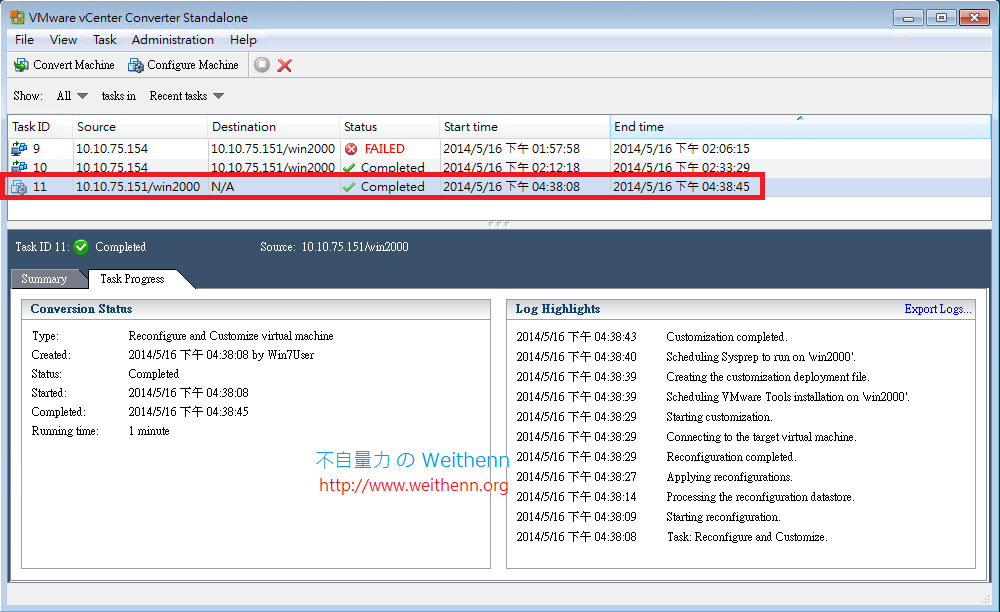Click start time 下午 04:38:08 in task 11

[511, 187]
